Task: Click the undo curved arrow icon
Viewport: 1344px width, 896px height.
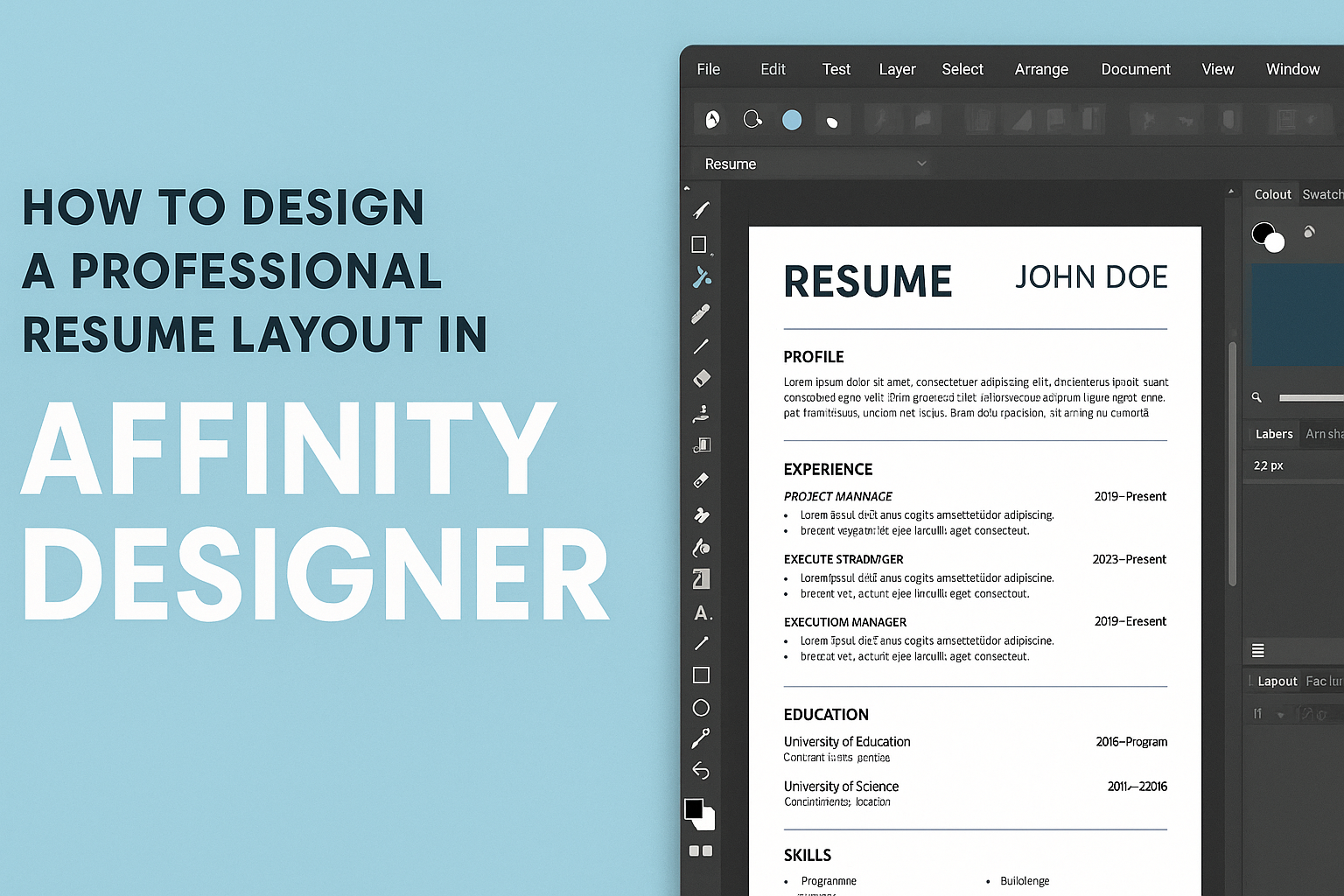Action: [x=701, y=770]
